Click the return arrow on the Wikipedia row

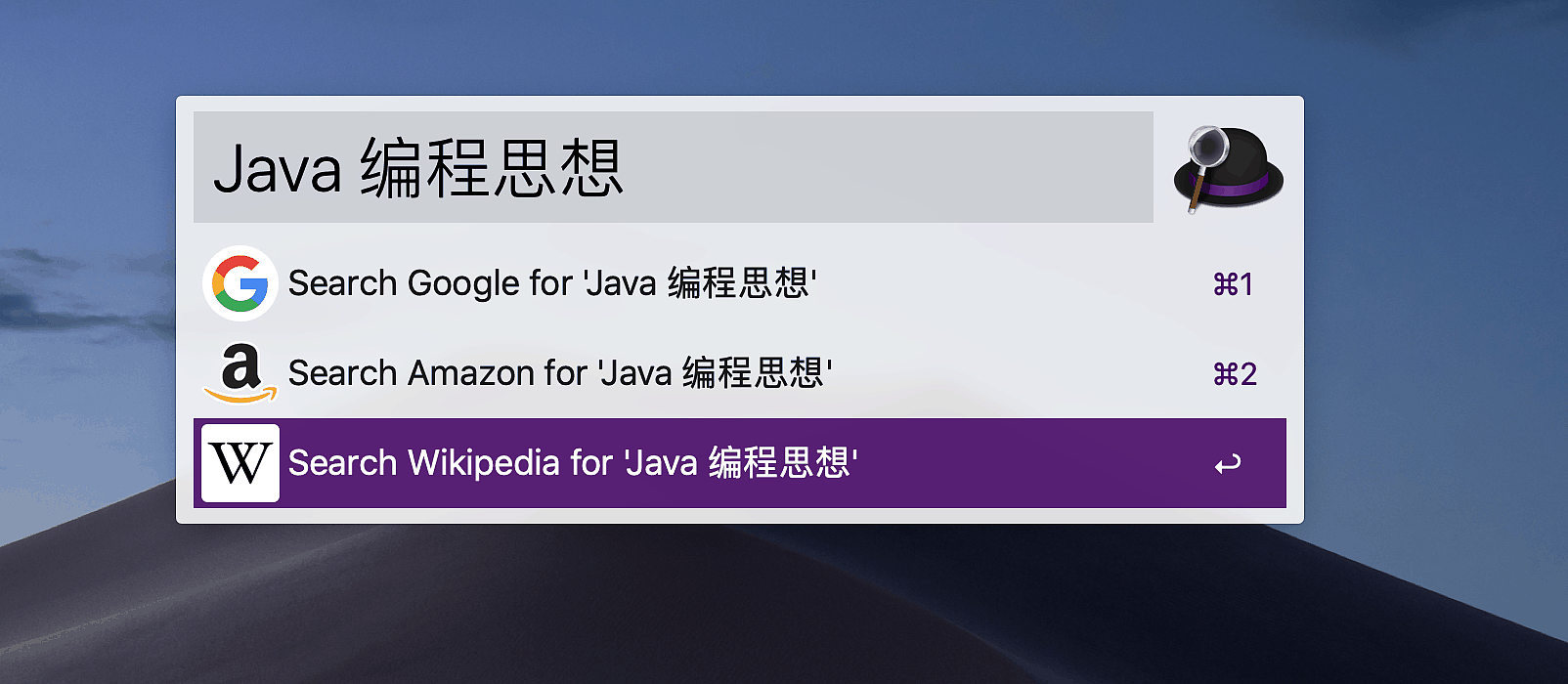tap(1228, 464)
